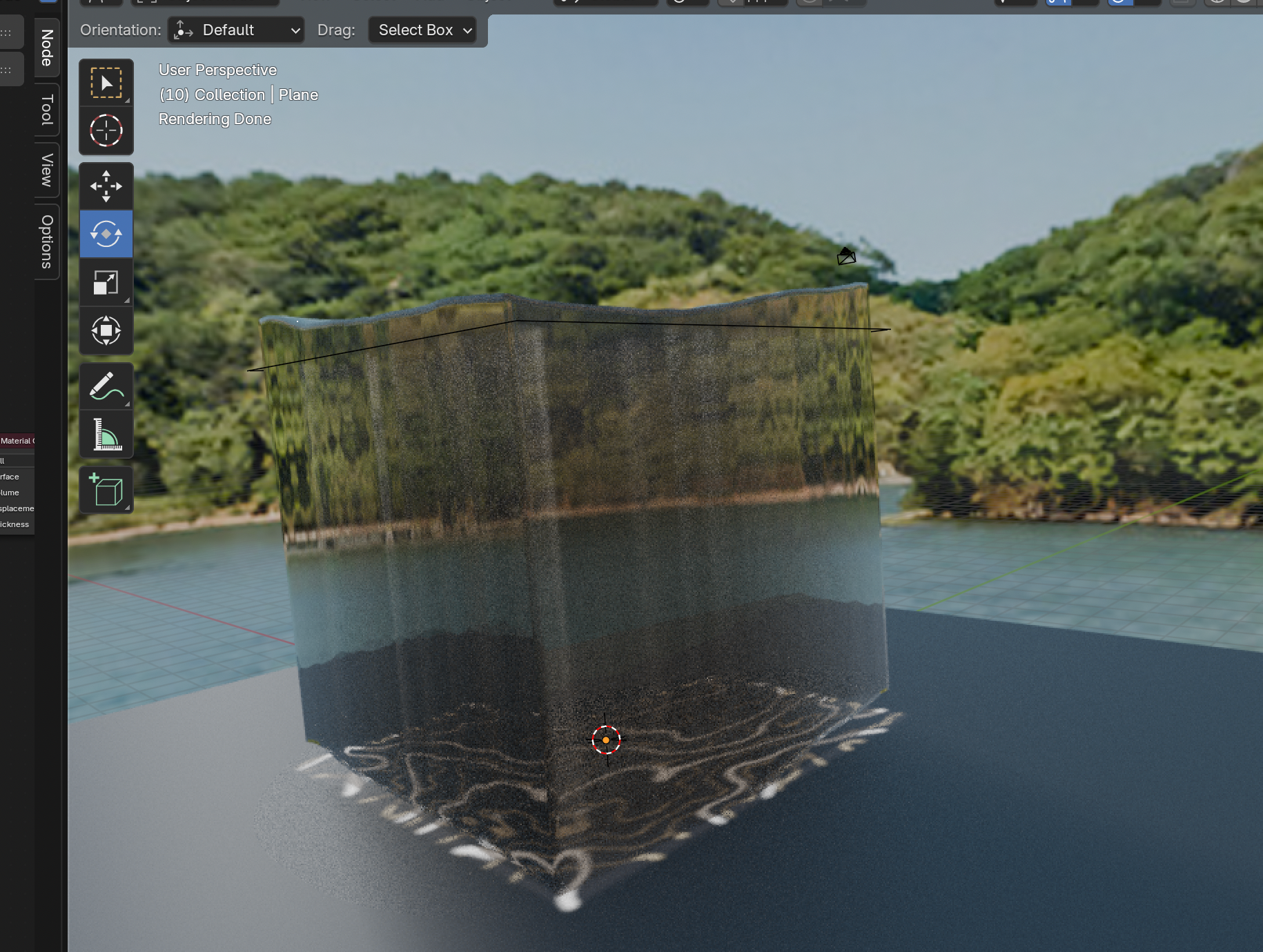Viewport: 1263px width, 952px height.
Task: Click the 'splaceme' socket label on node
Action: click(x=17, y=508)
